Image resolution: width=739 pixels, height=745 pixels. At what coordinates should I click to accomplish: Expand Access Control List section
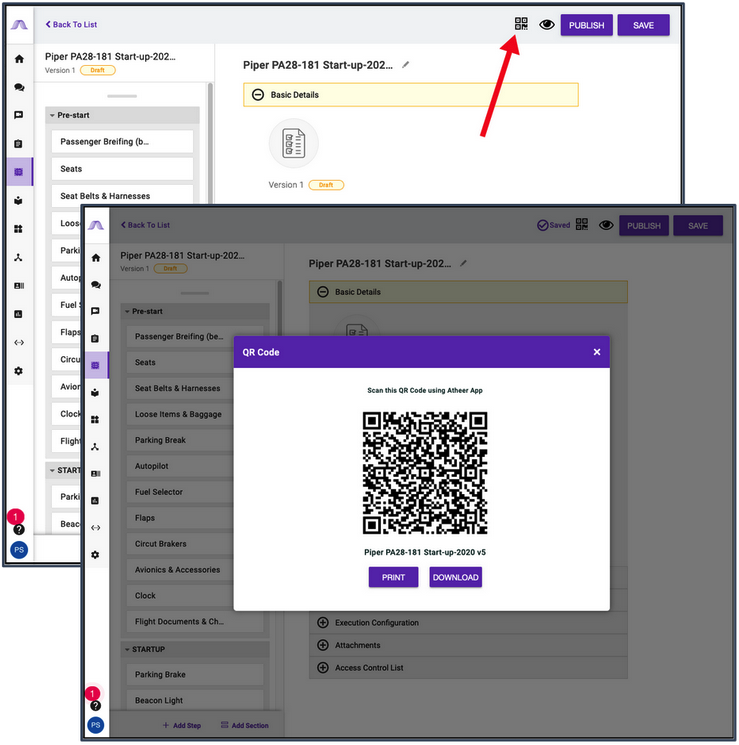(x=468, y=668)
